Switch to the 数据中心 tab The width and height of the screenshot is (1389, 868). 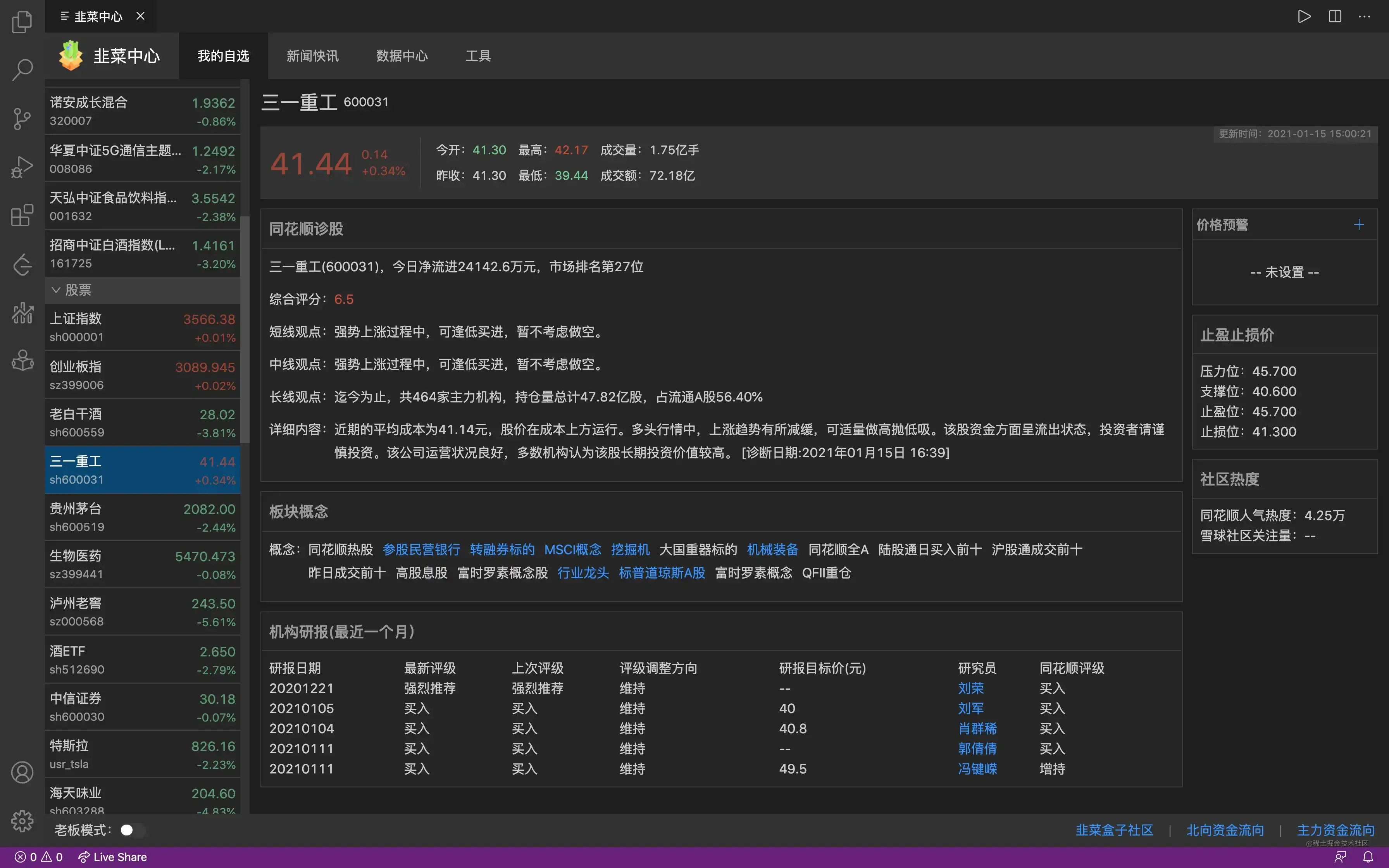point(402,56)
